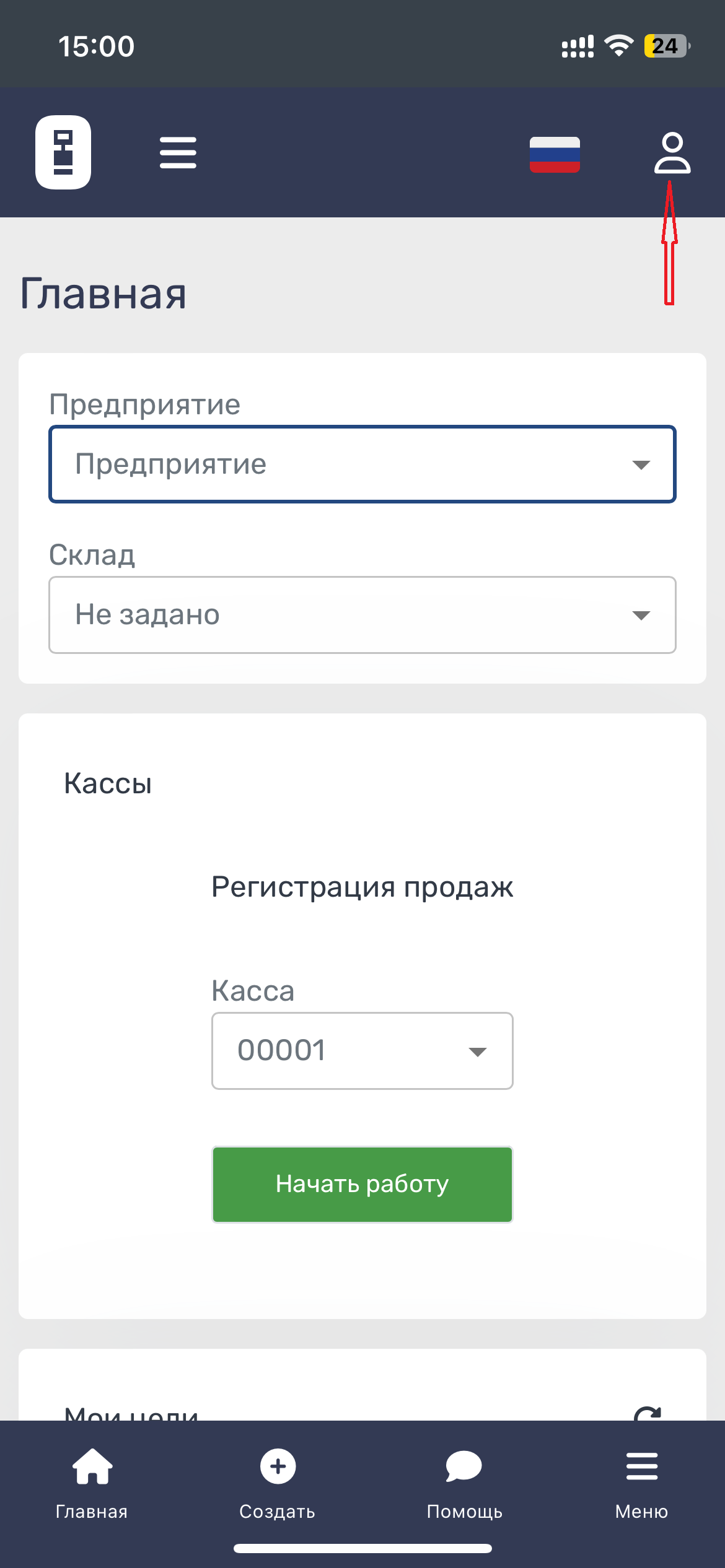Screen dimensions: 725x1568
Task: Tap the Создать plus icon
Action: (x=278, y=1466)
